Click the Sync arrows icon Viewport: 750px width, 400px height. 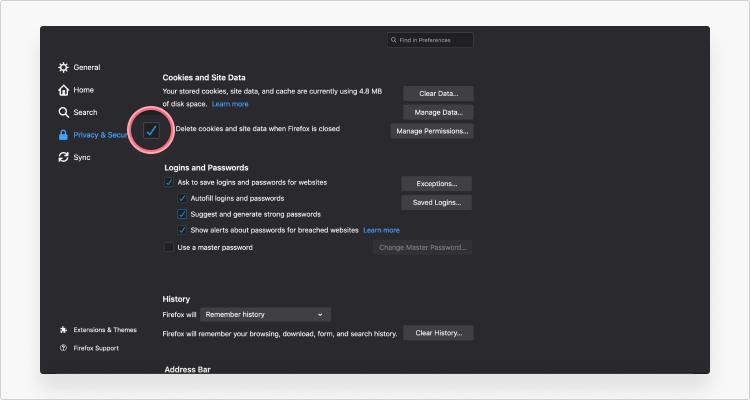tap(63, 157)
